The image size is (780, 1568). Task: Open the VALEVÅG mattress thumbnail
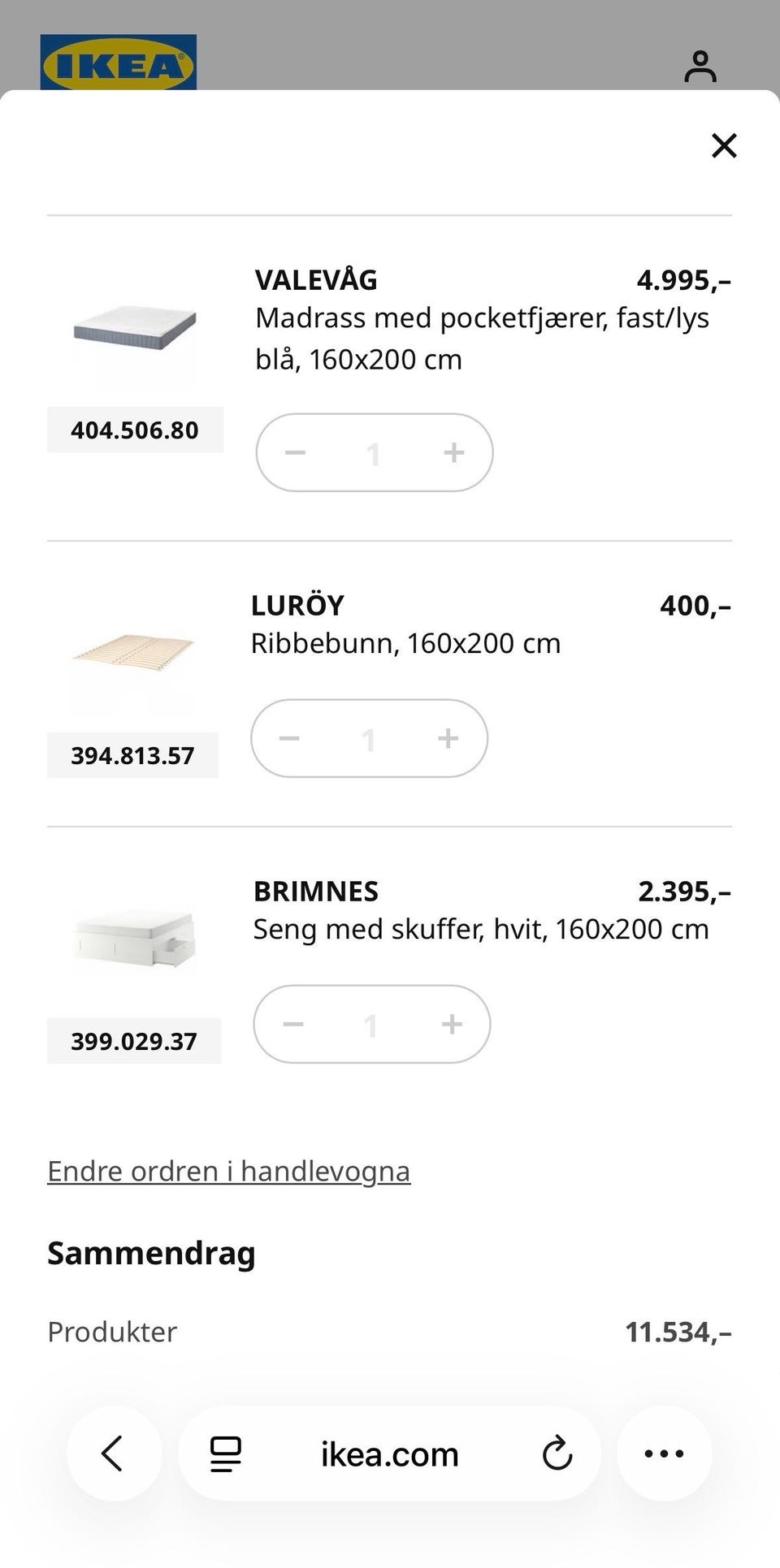click(x=135, y=328)
